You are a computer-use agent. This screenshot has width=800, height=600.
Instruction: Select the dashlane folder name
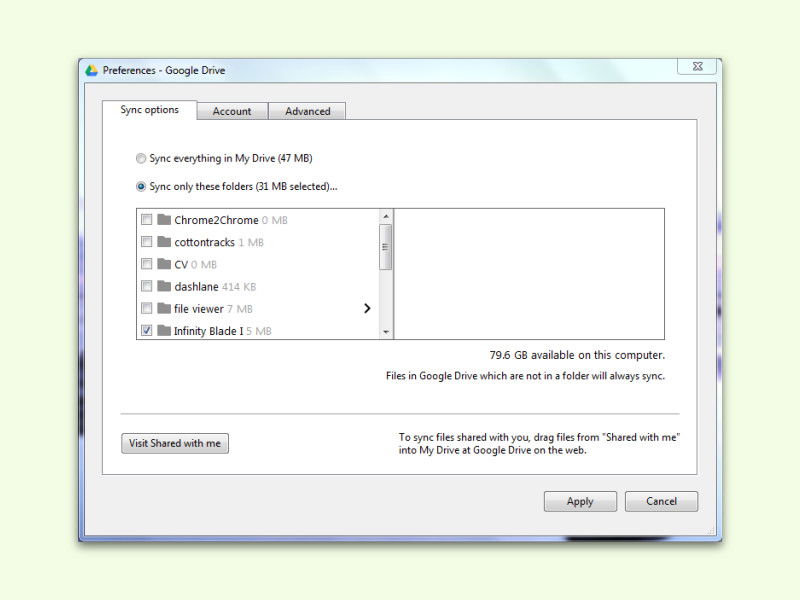[x=196, y=287]
